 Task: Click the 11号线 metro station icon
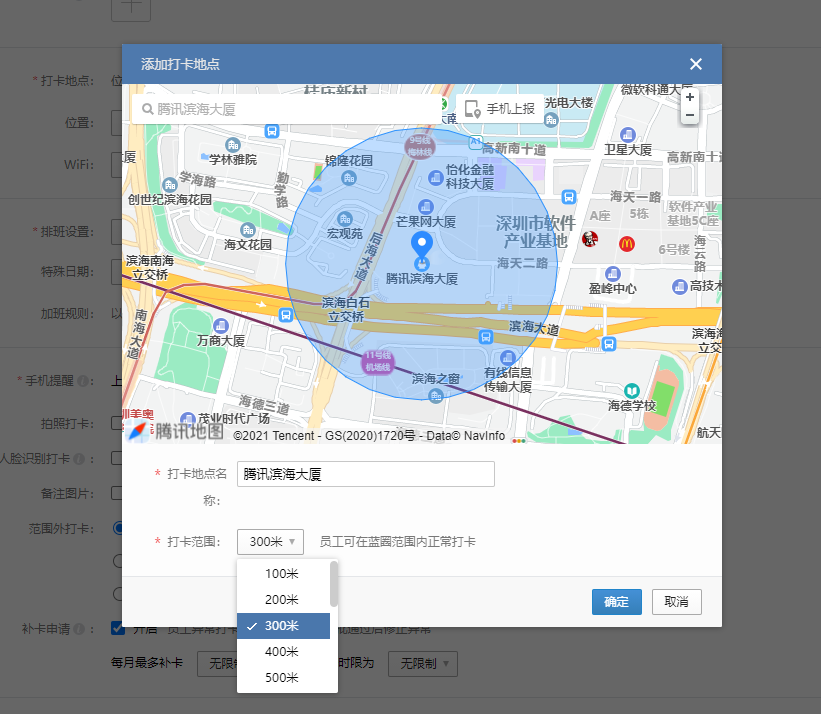pyautogui.click(x=378, y=362)
